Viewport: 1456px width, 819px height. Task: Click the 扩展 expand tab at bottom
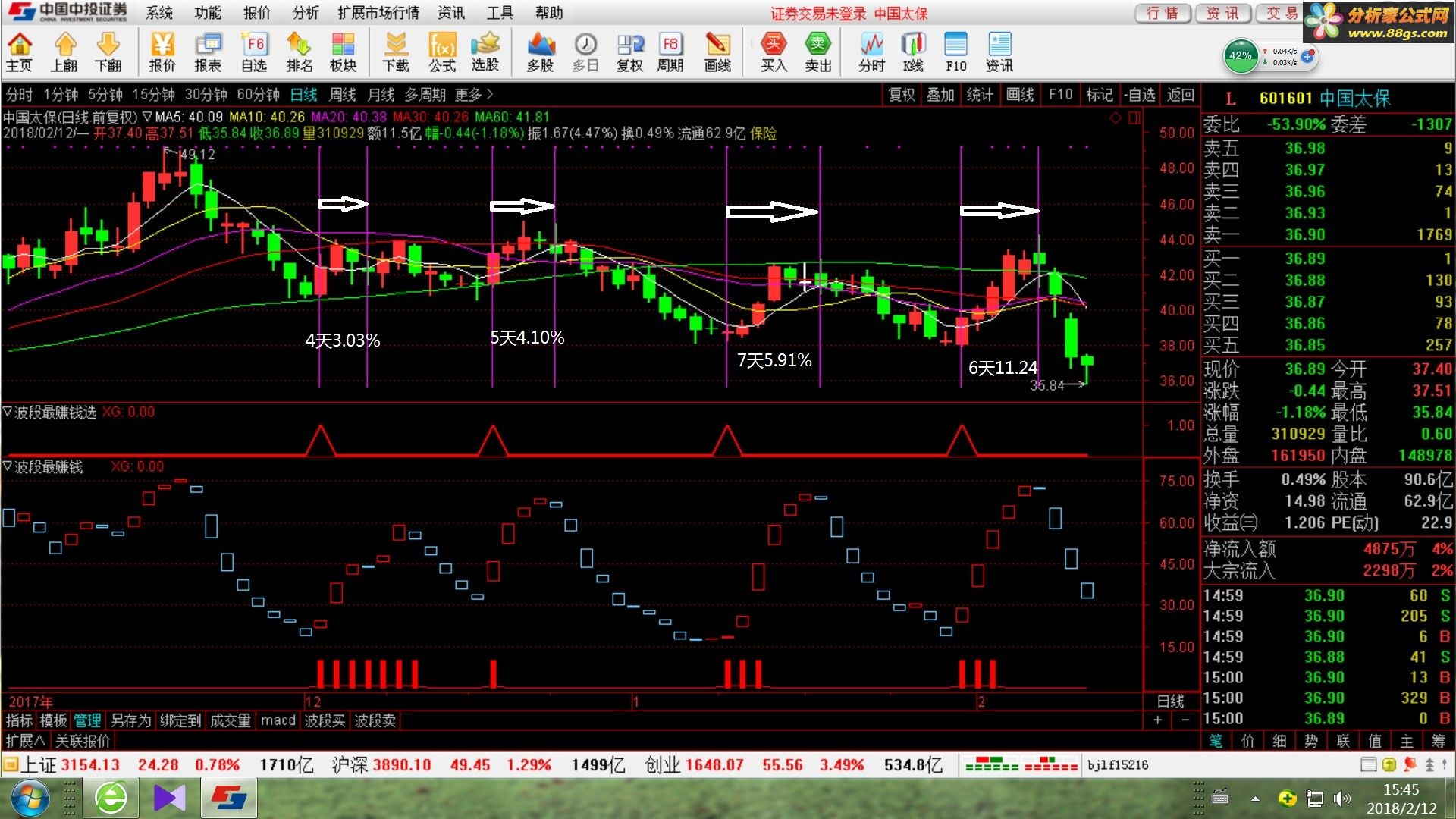[25, 741]
